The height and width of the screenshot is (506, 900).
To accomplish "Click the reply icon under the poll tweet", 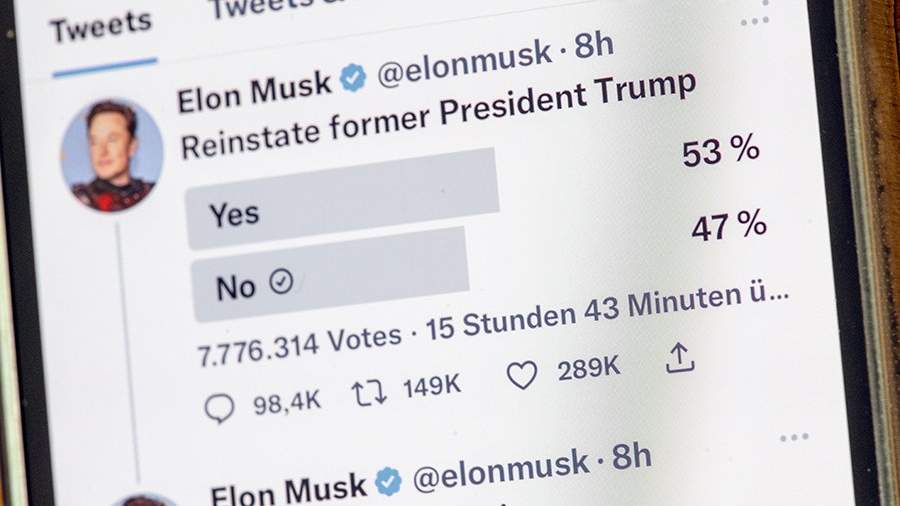I will point(219,406).
